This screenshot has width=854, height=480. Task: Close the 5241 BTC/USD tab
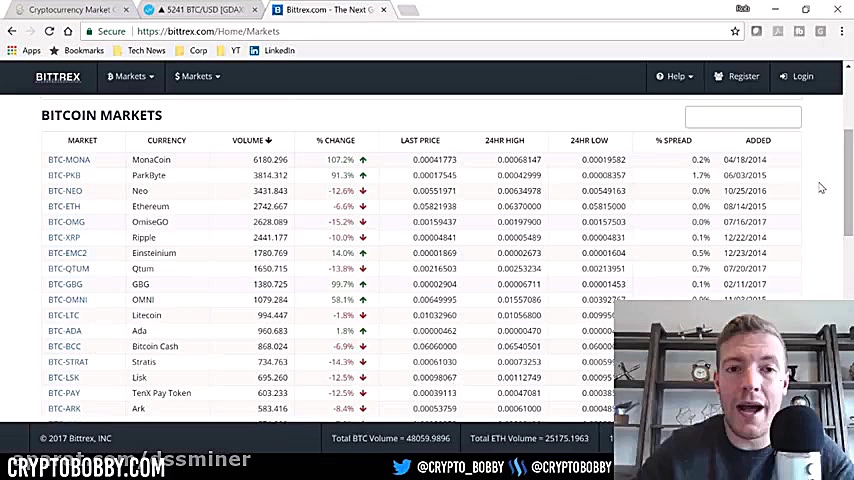point(254,10)
